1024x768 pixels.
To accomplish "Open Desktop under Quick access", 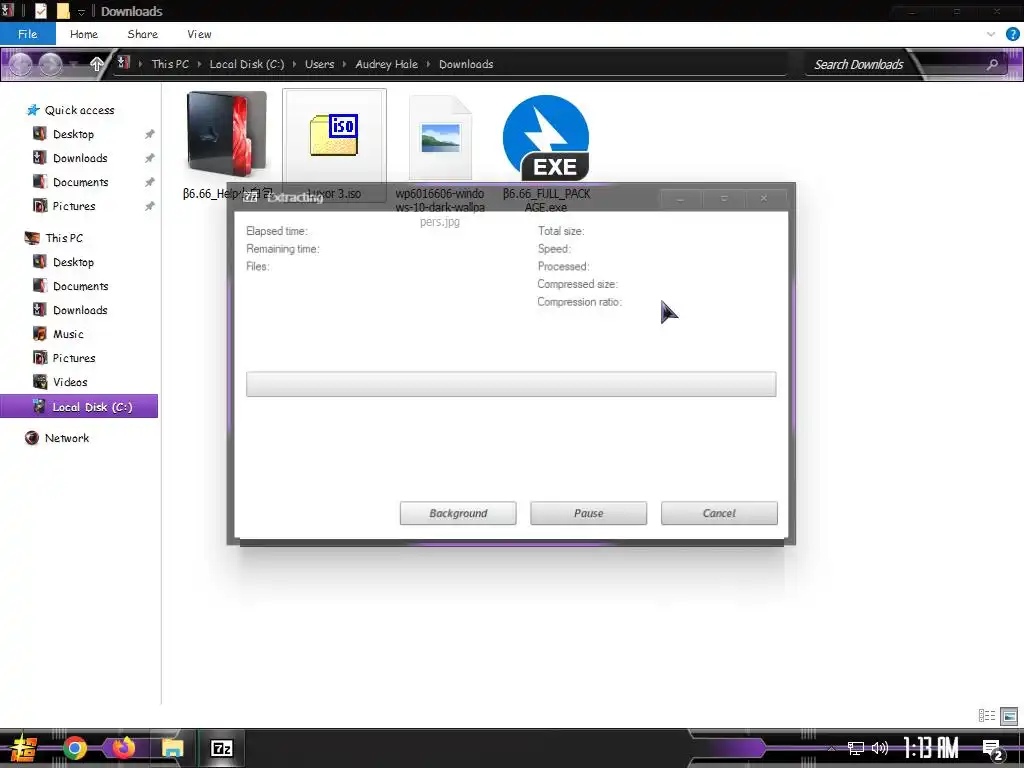I will coord(73,134).
